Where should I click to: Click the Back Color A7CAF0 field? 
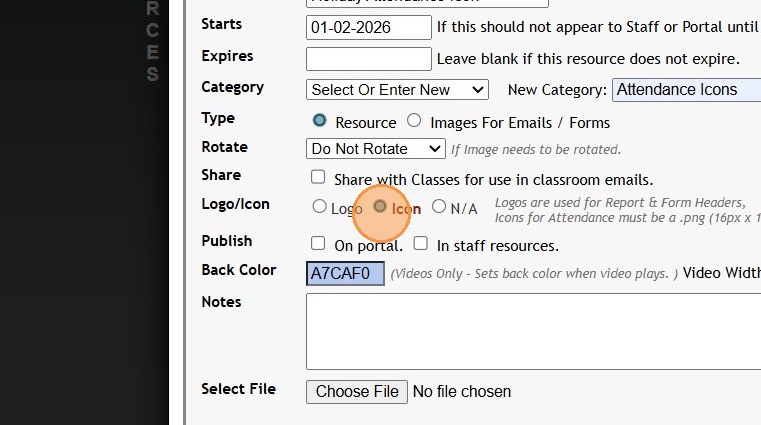tap(345, 273)
